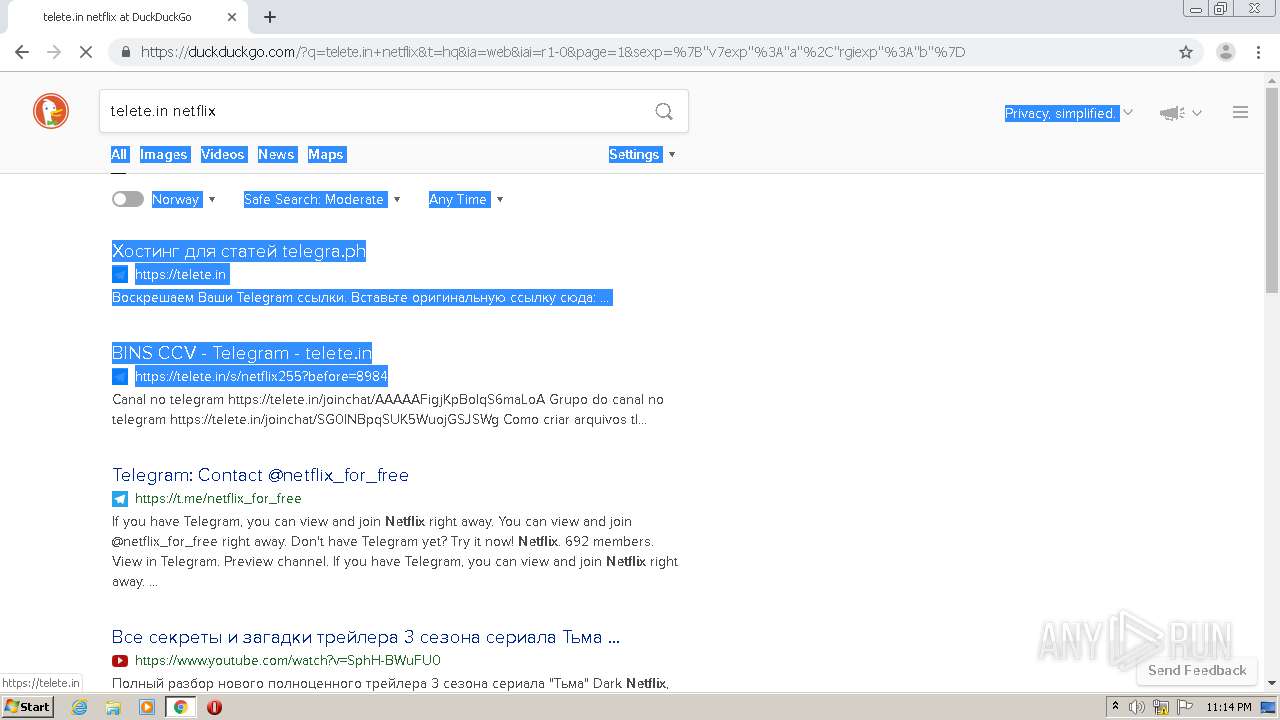Open youtube.com/watch URL link
Image resolution: width=1280 pixels, height=720 pixels.
[288, 661]
